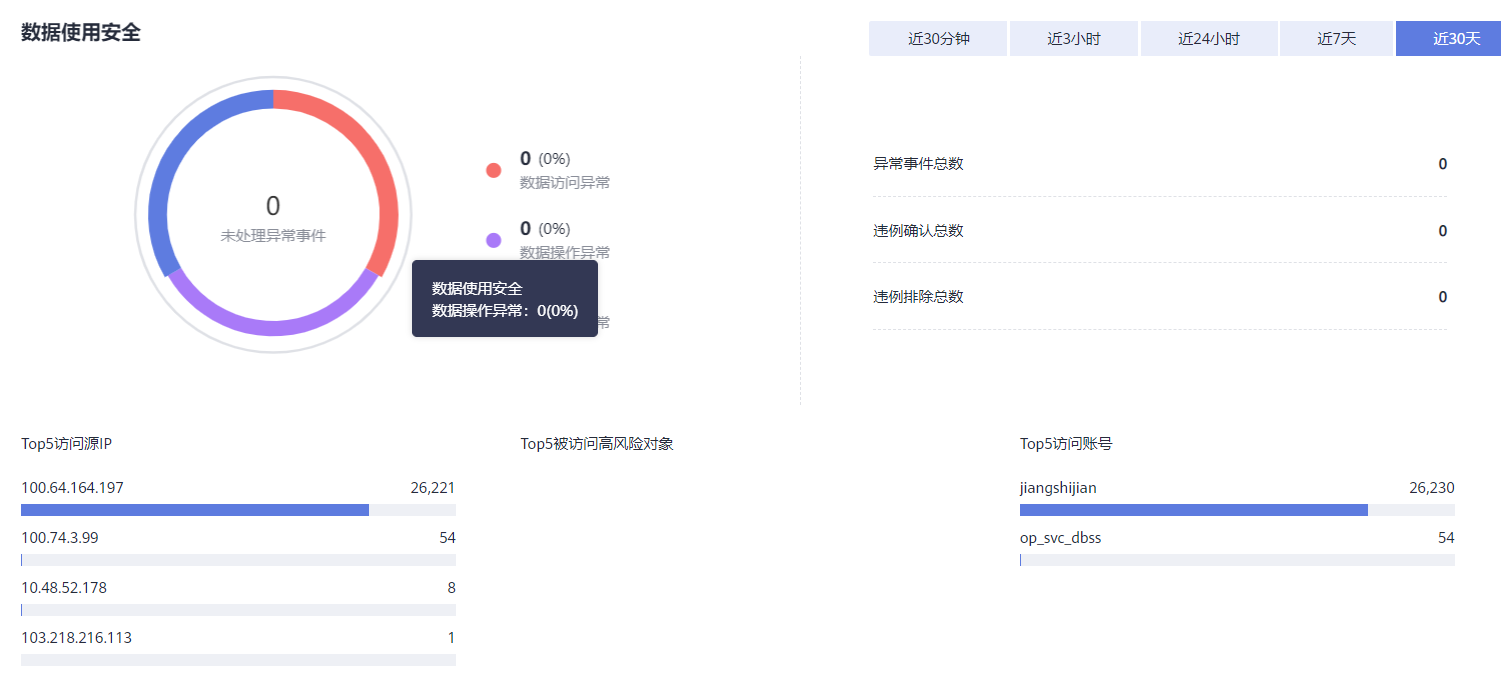This screenshot has width=1501, height=696.
Task: Dismiss the 数据操作异常 tooltip popup
Action: 504,298
